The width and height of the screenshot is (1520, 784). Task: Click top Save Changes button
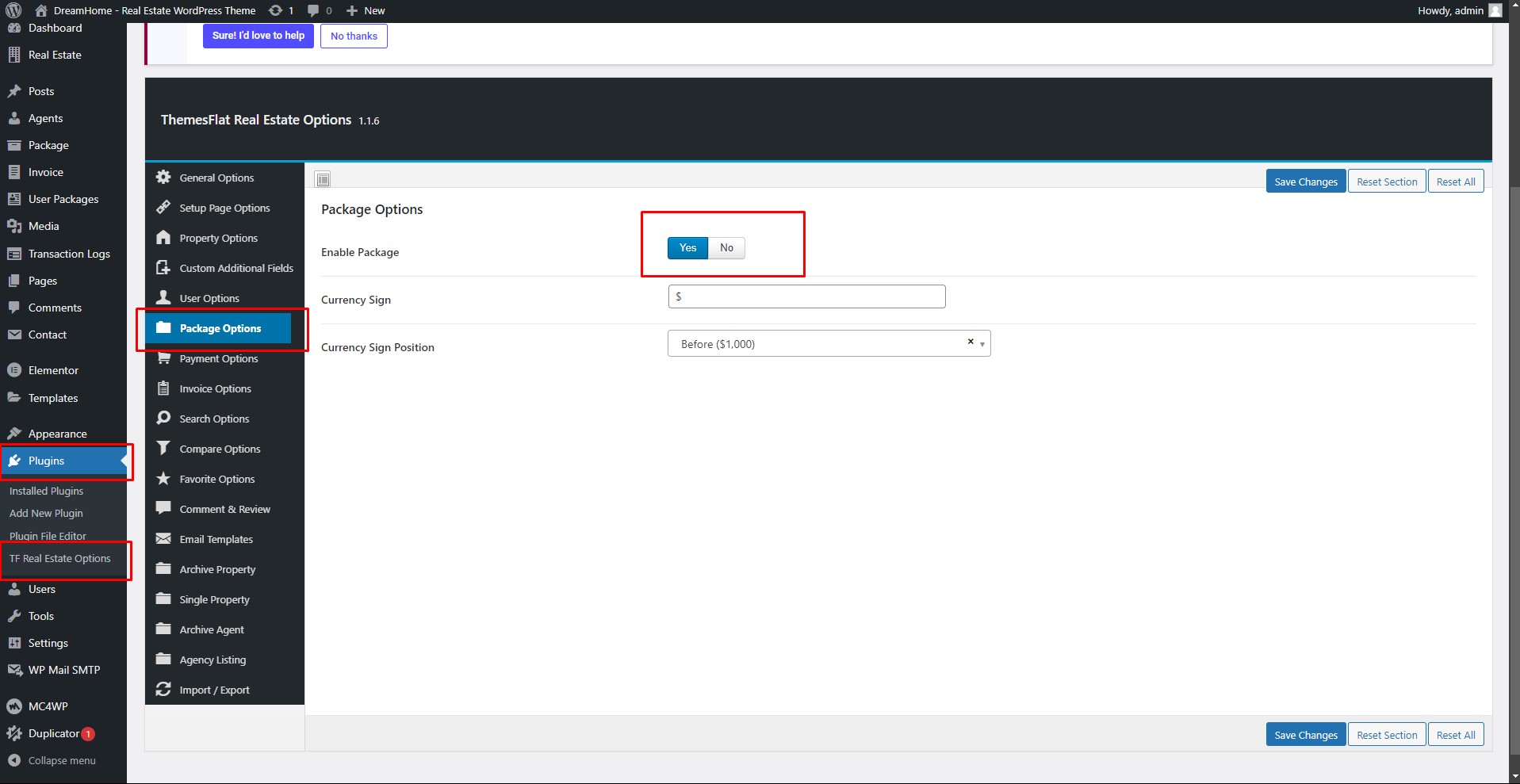[x=1305, y=182]
